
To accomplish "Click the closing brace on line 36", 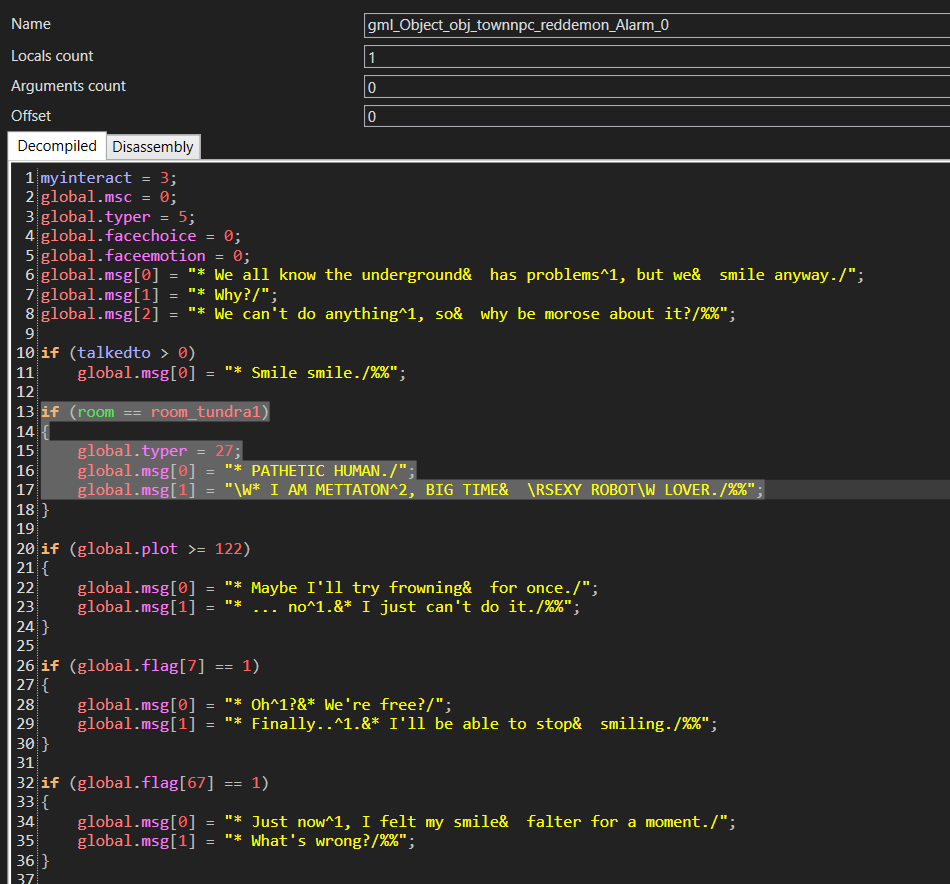I will pyautogui.click(x=45, y=861).
